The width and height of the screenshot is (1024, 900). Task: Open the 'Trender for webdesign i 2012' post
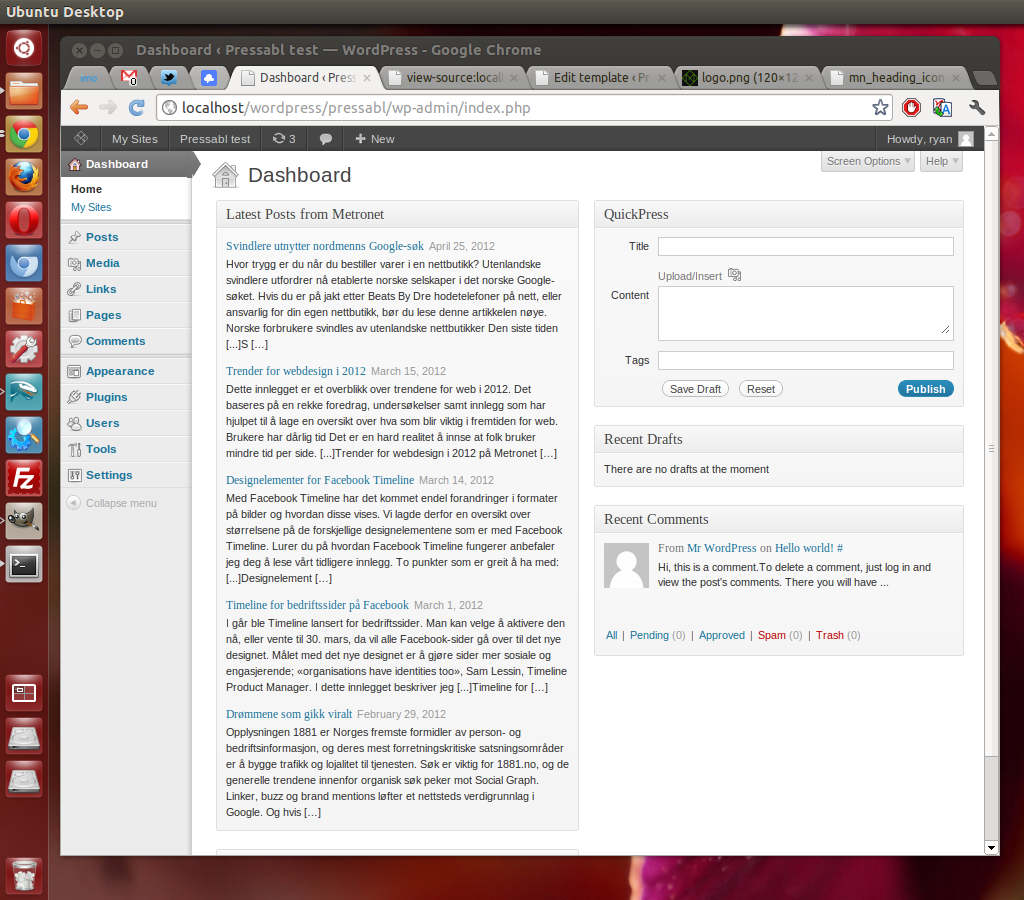click(x=296, y=371)
